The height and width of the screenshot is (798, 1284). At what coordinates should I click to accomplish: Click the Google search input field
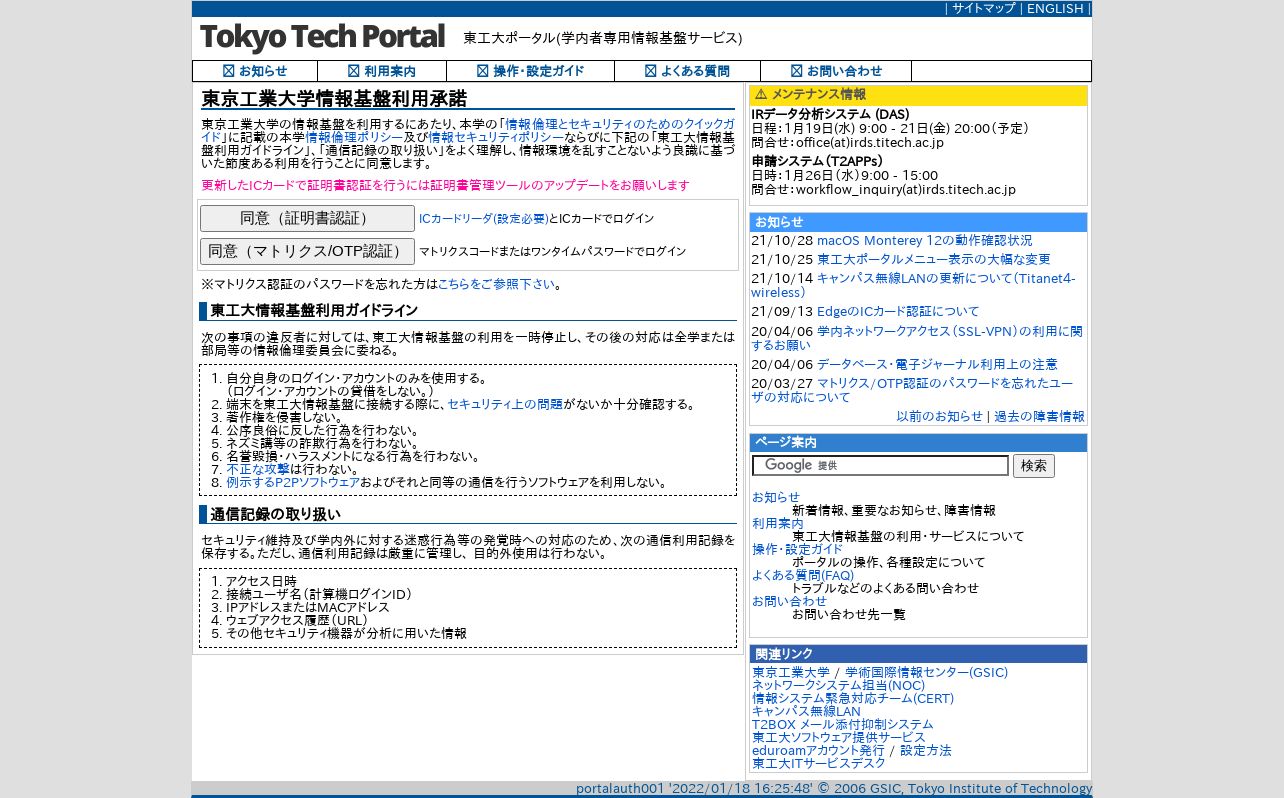click(x=880, y=466)
